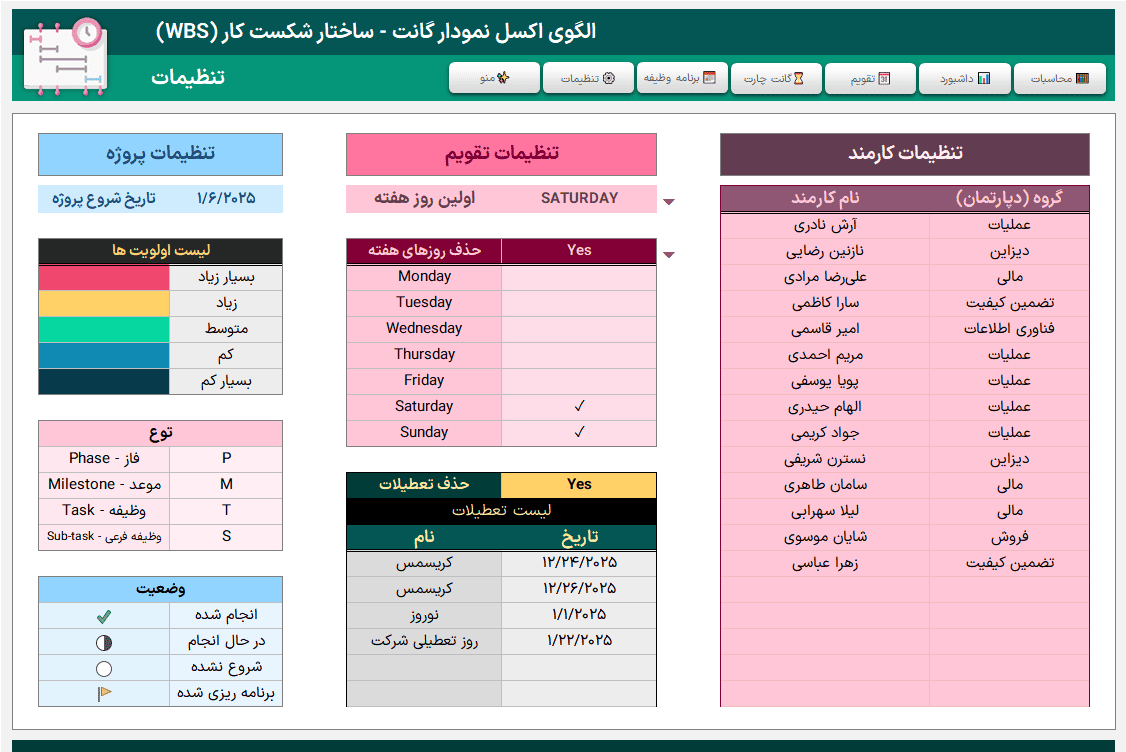Select employee name پویا یوسفی
This screenshot has width=1126, height=752.
click(825, 381)
